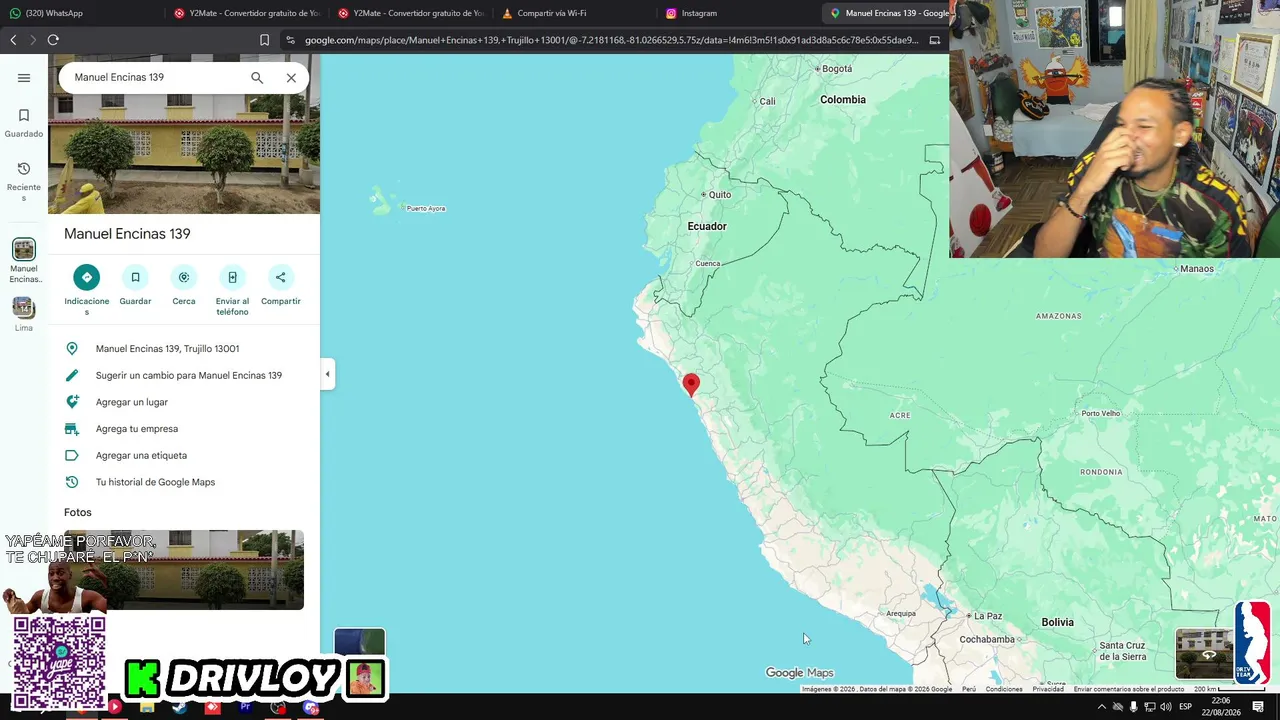Save the place with Guardar
Screen dimensions: 1280x720
135,285
